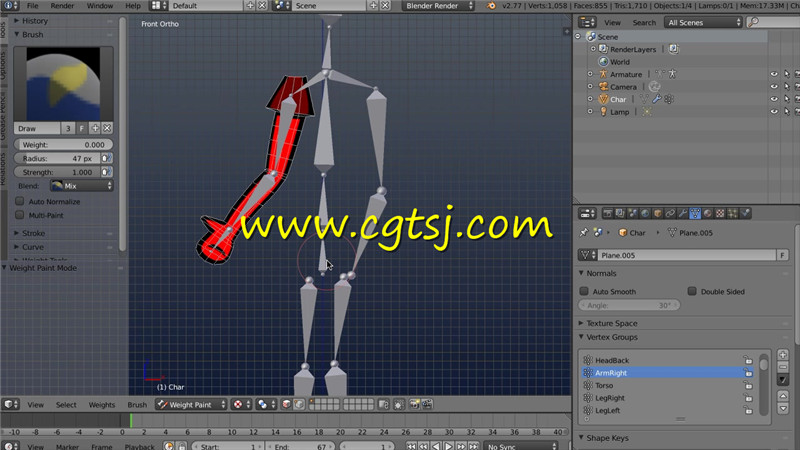The image size is (800, 450).
Task: Enable the Auto Smooth checkbox
Action: pyautogui.click(x=584, y=291)
